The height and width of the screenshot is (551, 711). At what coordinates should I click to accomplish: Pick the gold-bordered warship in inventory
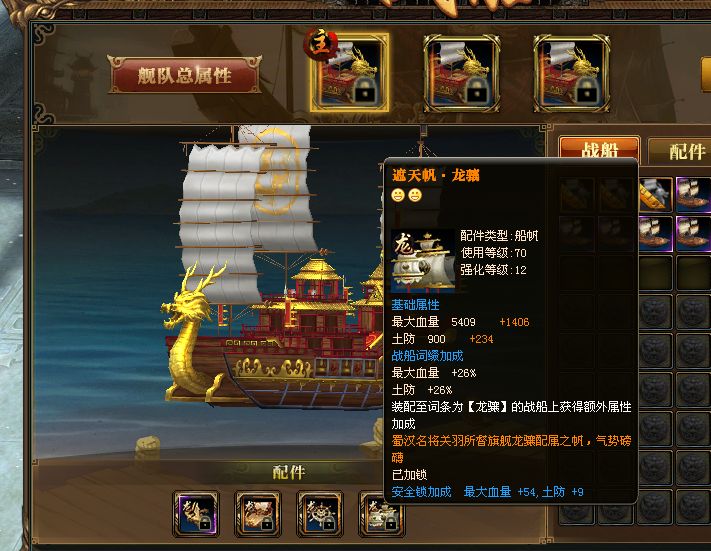point(655,194)
